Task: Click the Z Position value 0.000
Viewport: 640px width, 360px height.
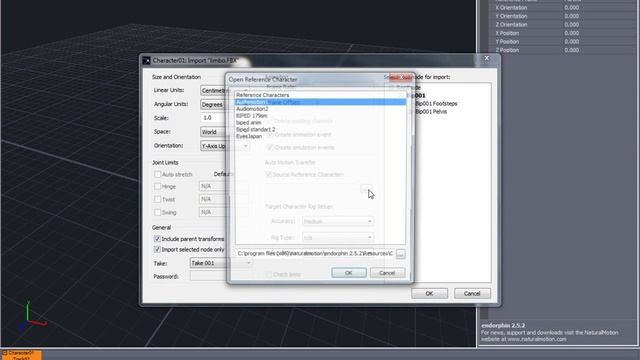Action: 571,50
